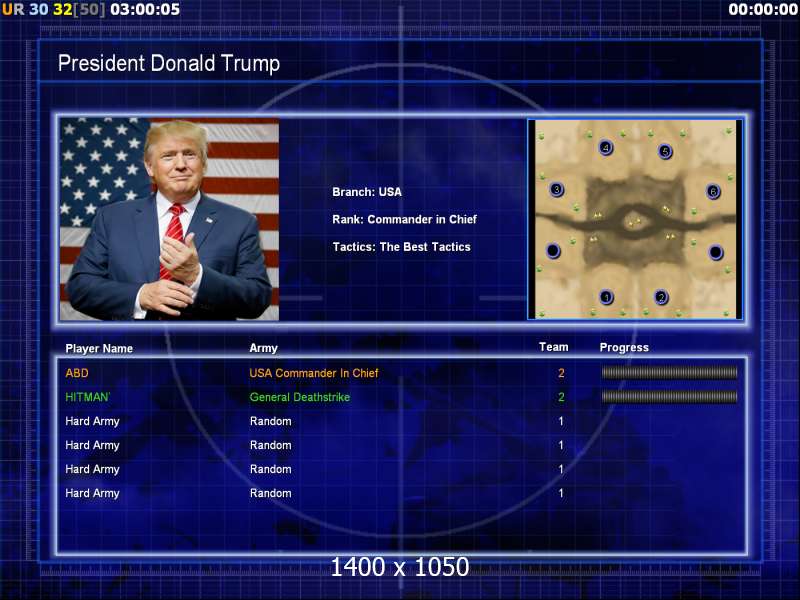
Task: Click team number 2 in the HITMAN' row
Action: pos(561,397)
